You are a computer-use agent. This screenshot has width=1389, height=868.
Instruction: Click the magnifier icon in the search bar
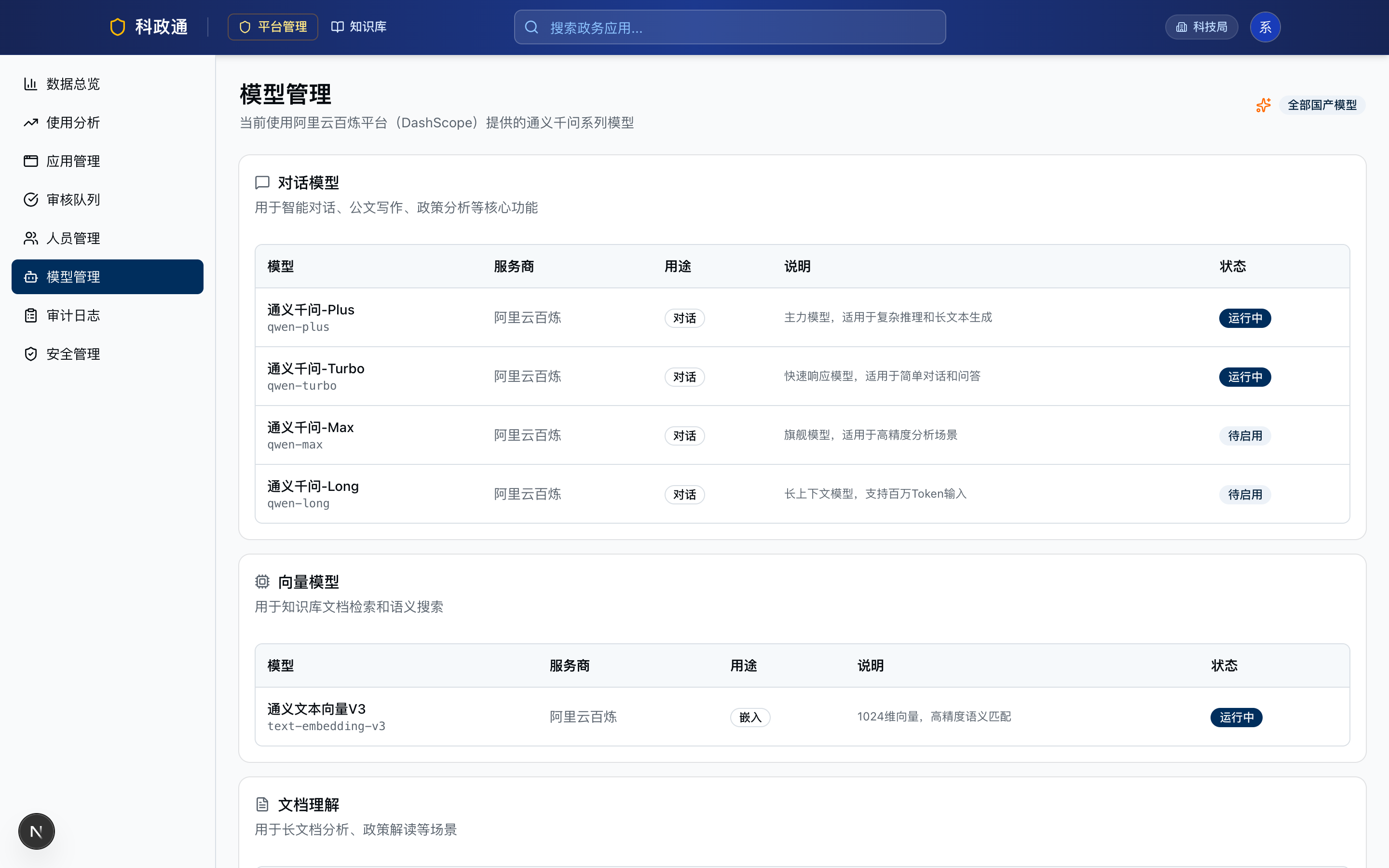click(531, 27)
